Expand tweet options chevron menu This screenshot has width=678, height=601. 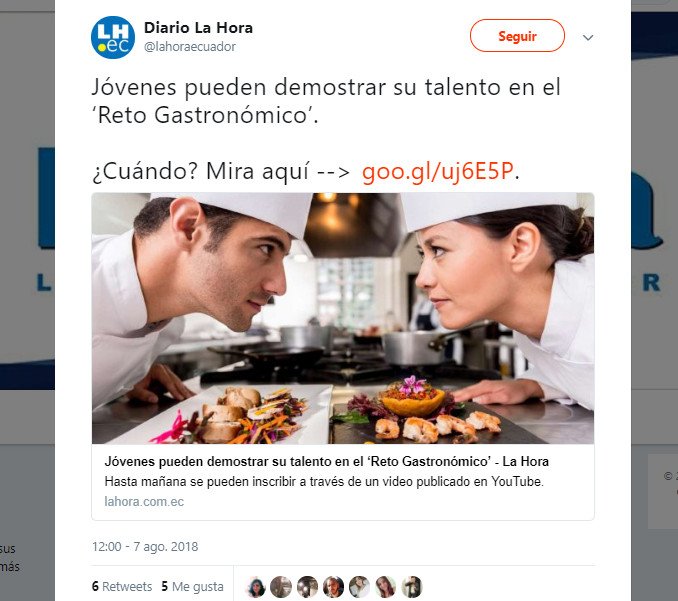pyautogui.click(x=588, y=38)
